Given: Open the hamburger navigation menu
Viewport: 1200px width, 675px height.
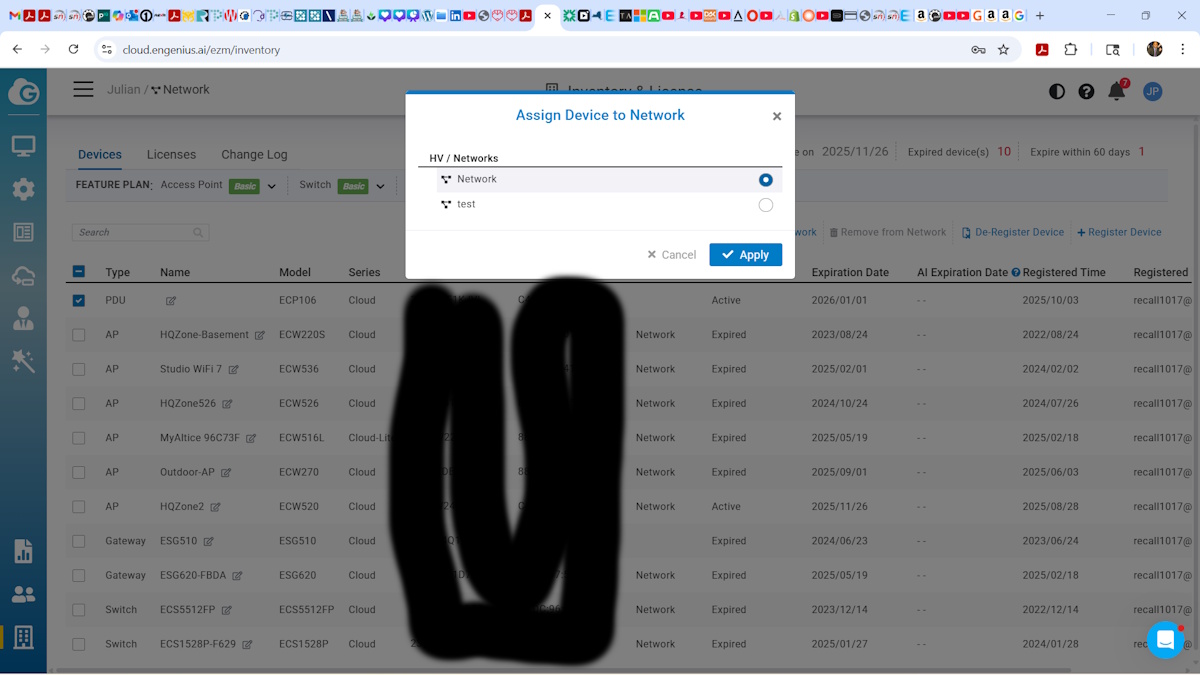Looking at the screenshot, I should [83, 89].
